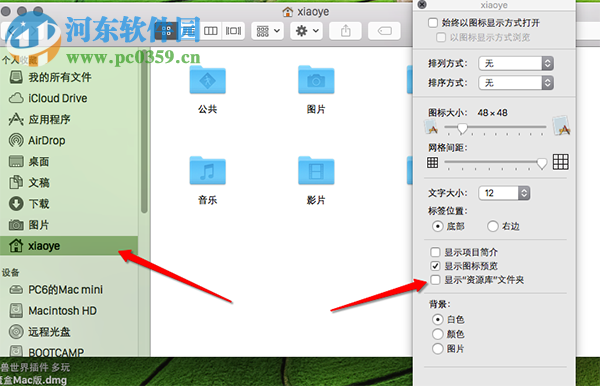Select Macintosh HD device
This screenshot has width=600, height=386.
point(69,311)
